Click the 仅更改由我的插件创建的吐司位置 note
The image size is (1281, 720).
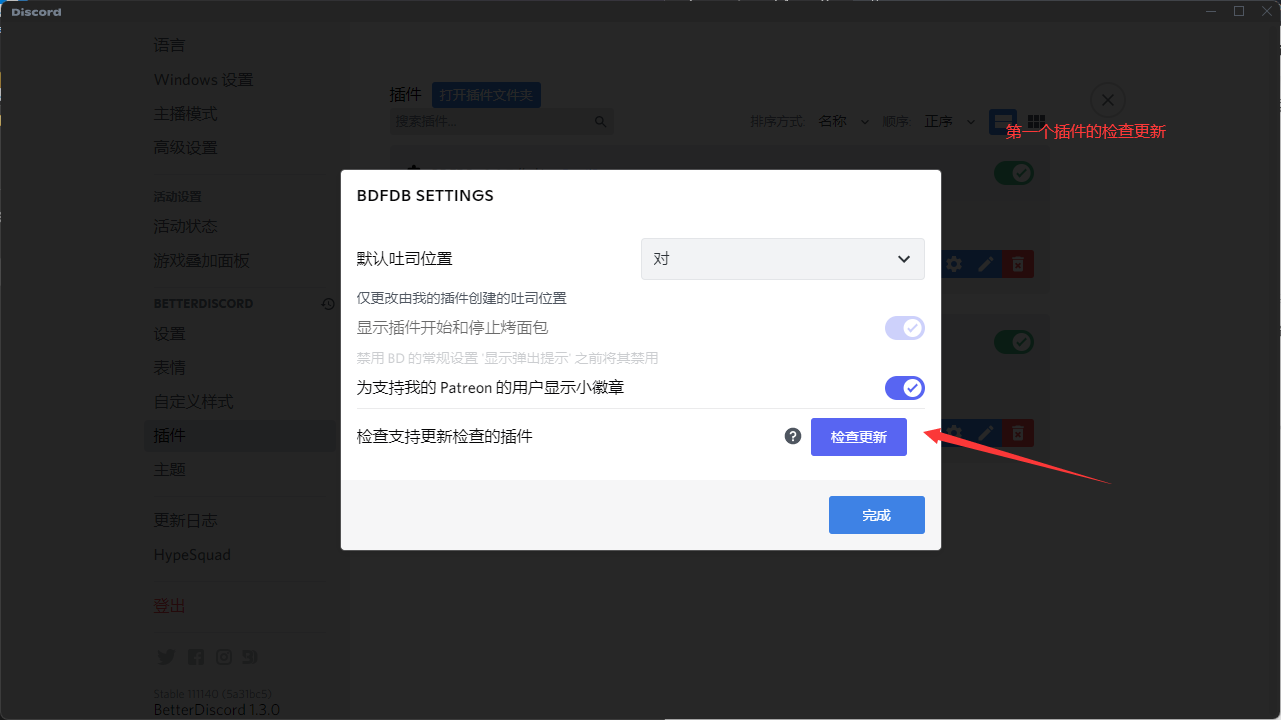point(462,298)
